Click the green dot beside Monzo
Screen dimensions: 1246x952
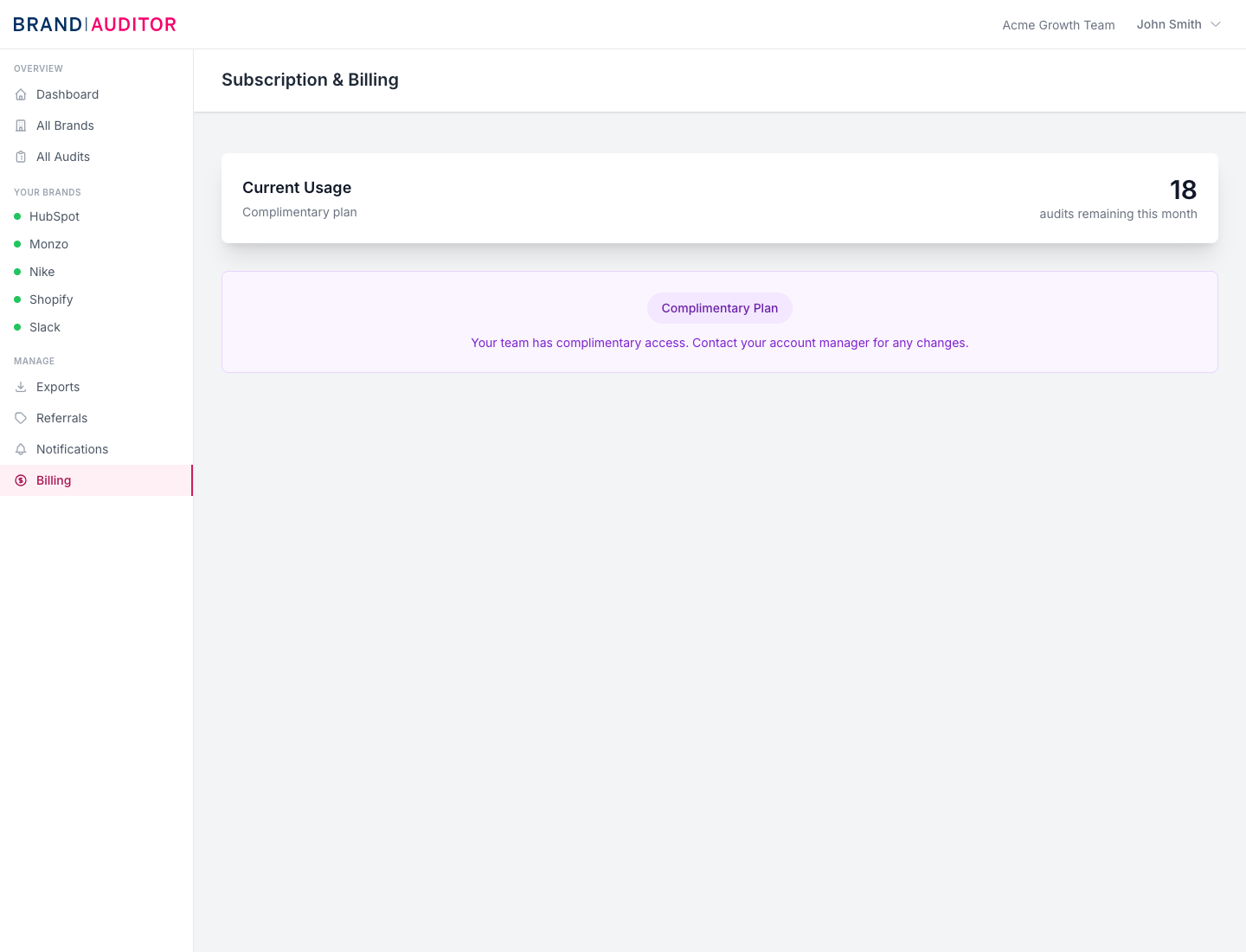click(17, 244)
